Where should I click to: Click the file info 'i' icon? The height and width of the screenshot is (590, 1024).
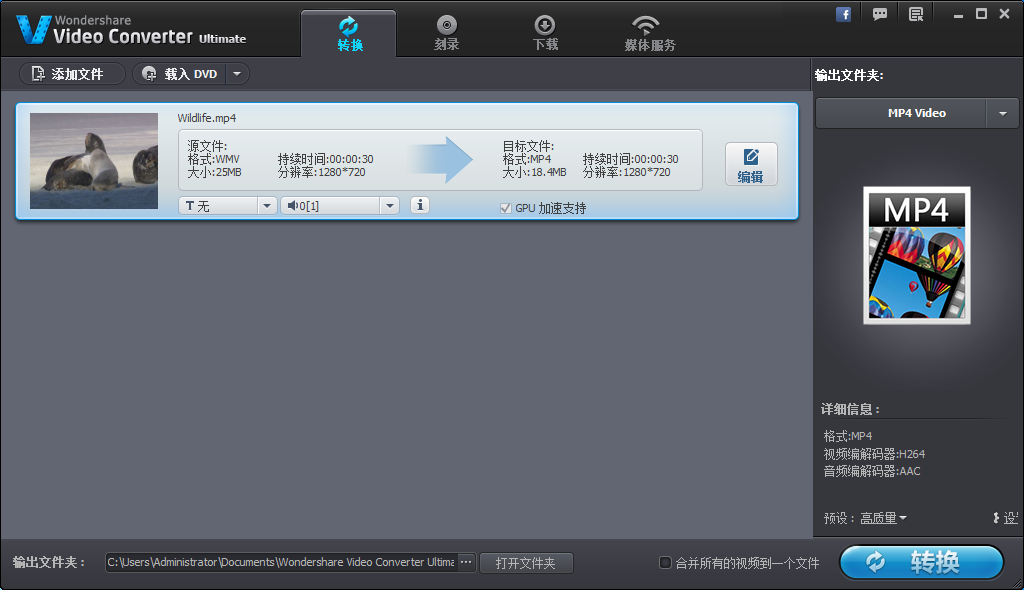tap(420, 205)
